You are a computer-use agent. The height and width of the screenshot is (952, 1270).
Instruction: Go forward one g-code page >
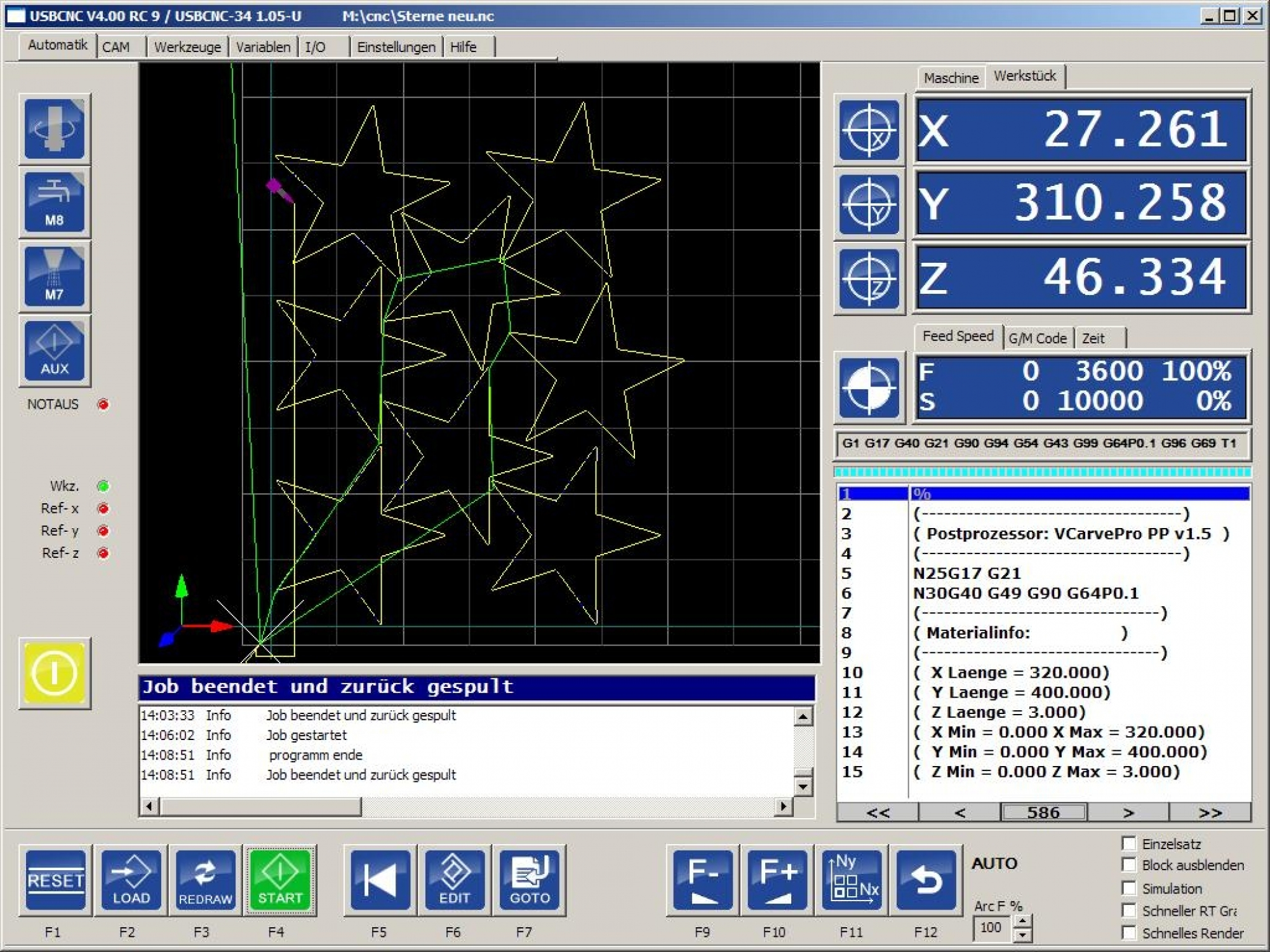click(1128, 812)
